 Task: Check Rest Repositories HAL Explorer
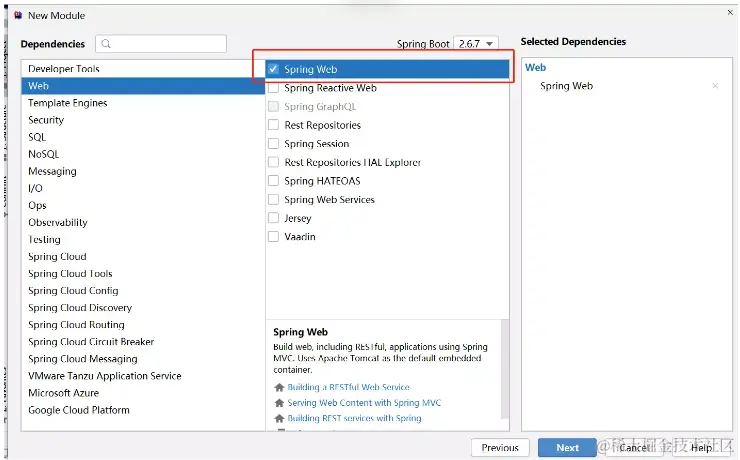[273, 162]
